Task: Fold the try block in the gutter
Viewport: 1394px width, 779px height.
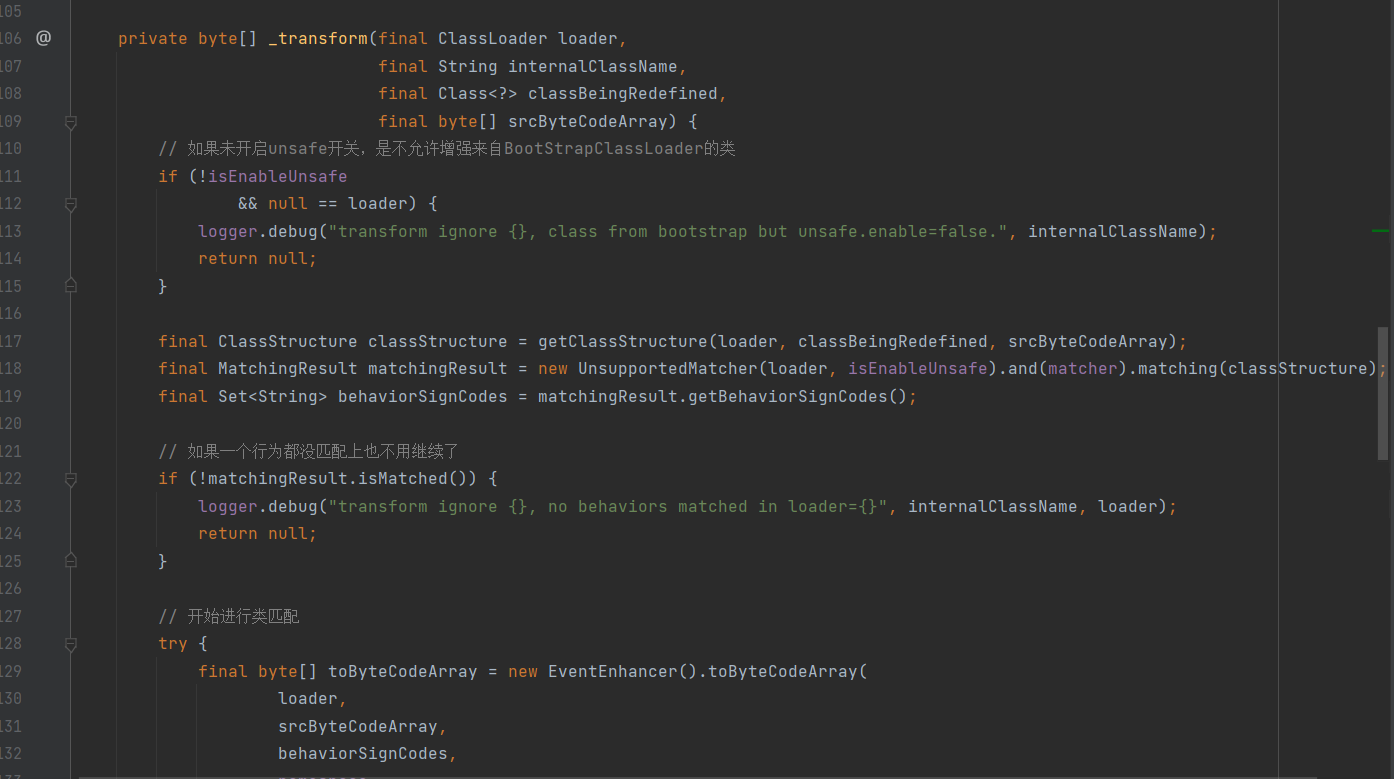Action: [x=70, y=644]
